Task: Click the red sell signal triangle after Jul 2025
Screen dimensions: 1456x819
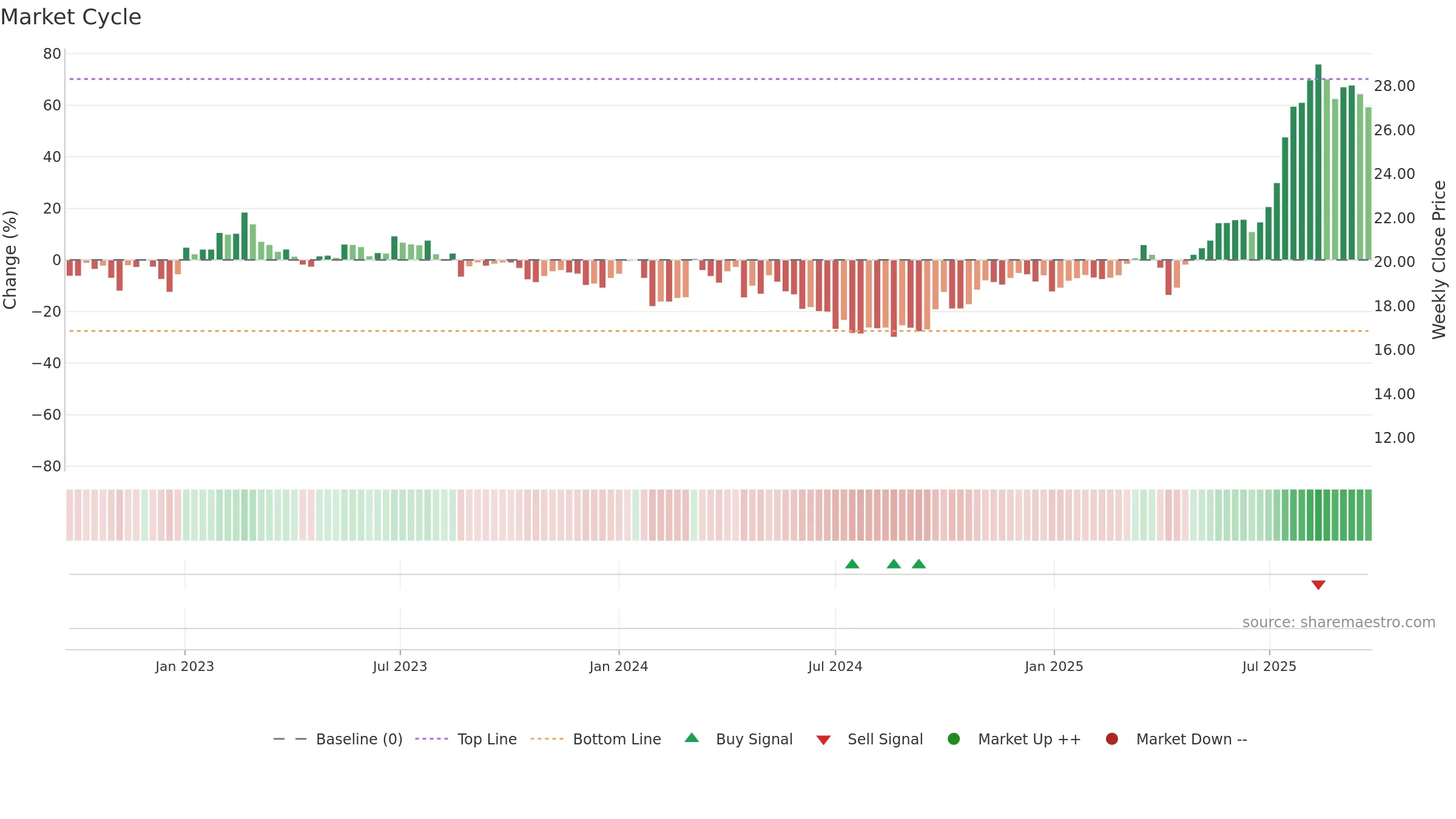Action: [1318, 585]
